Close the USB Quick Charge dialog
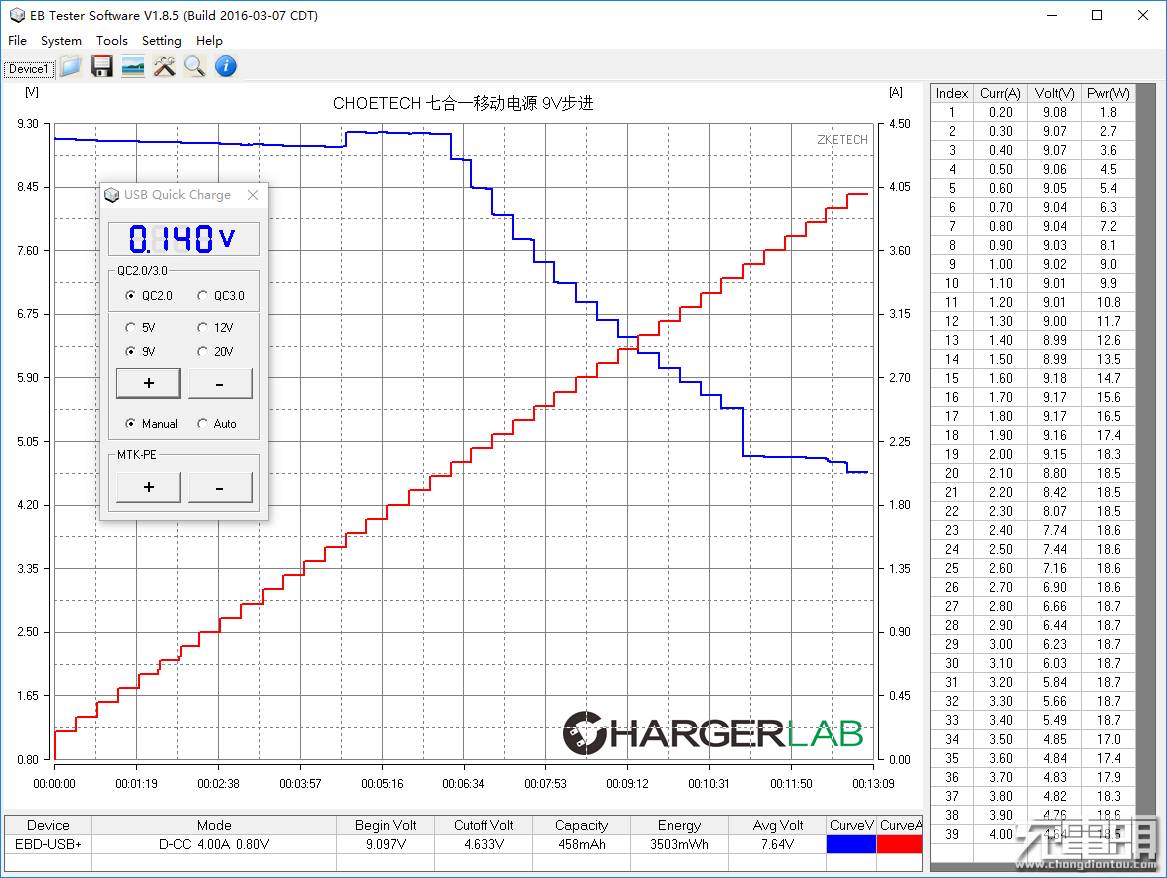The image size is (1167, 878). (x=253, y=195)
